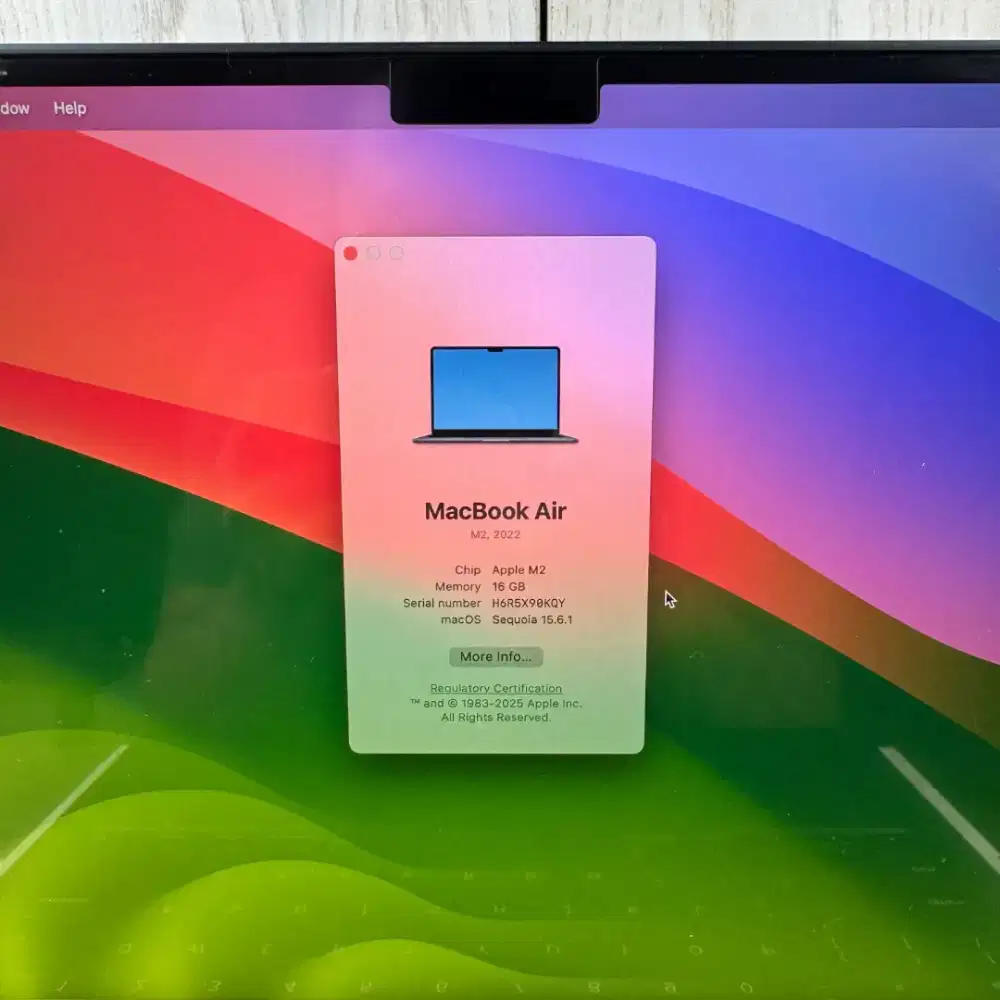Click the Apple M2 chip value

pyautogui.click(x=517, y=570)
